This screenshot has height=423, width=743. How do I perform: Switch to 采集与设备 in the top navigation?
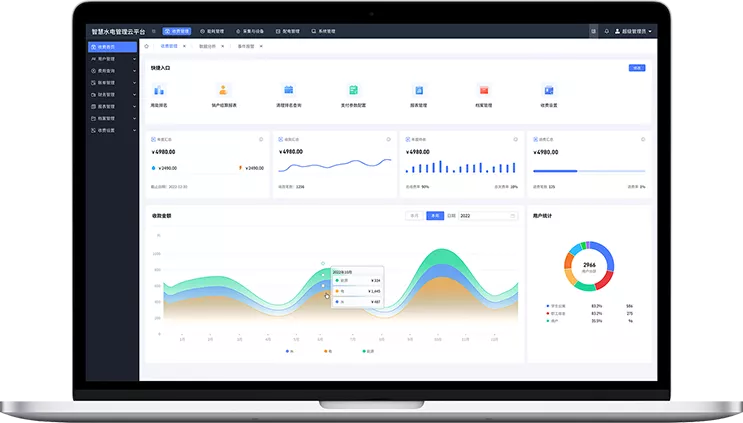point(250,31)
